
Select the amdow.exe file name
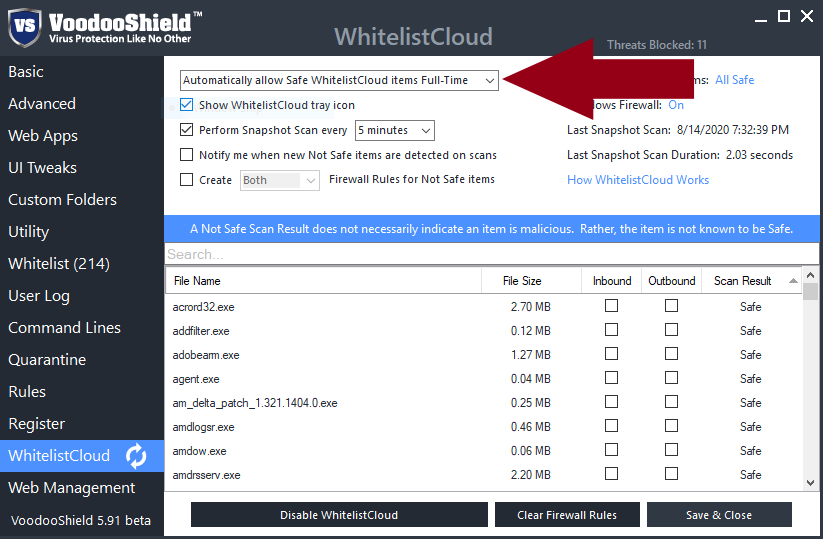[x=199, y=451]
